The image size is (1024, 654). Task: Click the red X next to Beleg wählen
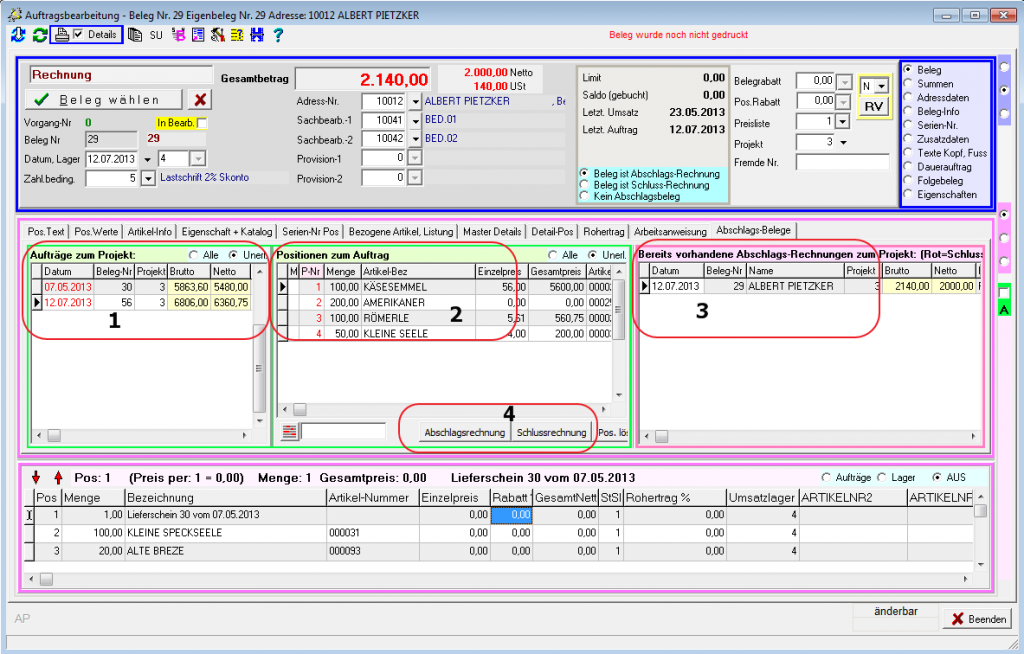click(x=201, y=99)
